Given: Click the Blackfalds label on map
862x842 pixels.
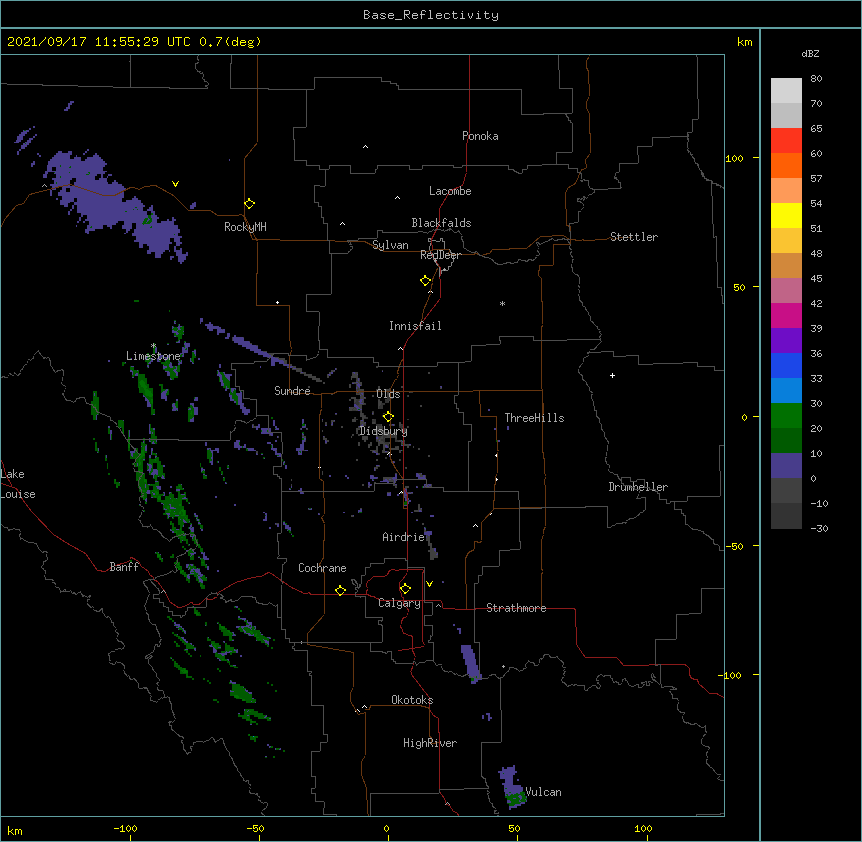Looking at the screenshot, I should click(441, 223).
